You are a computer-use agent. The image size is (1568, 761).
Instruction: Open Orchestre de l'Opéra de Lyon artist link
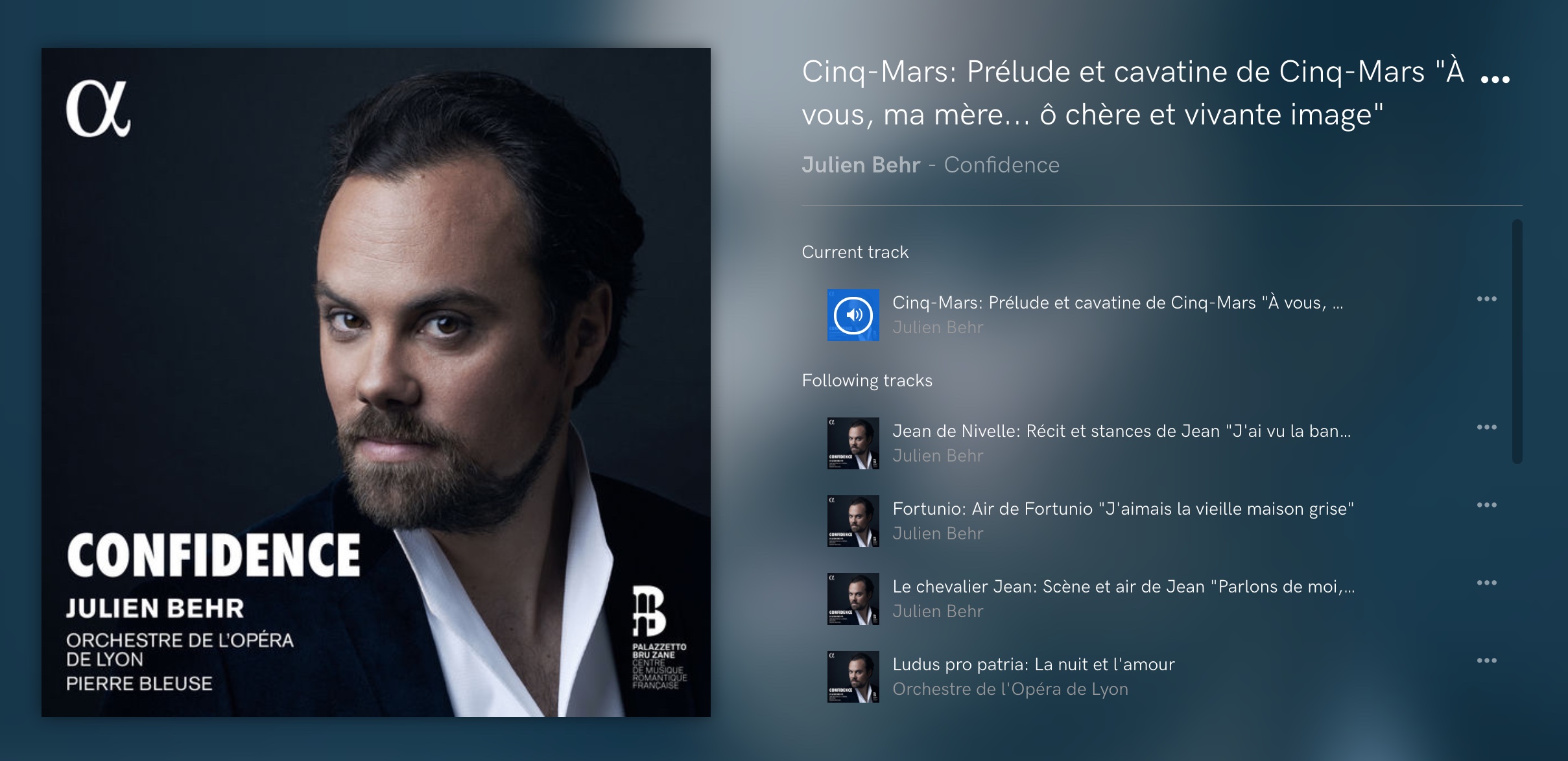[x=1010, y=689]
